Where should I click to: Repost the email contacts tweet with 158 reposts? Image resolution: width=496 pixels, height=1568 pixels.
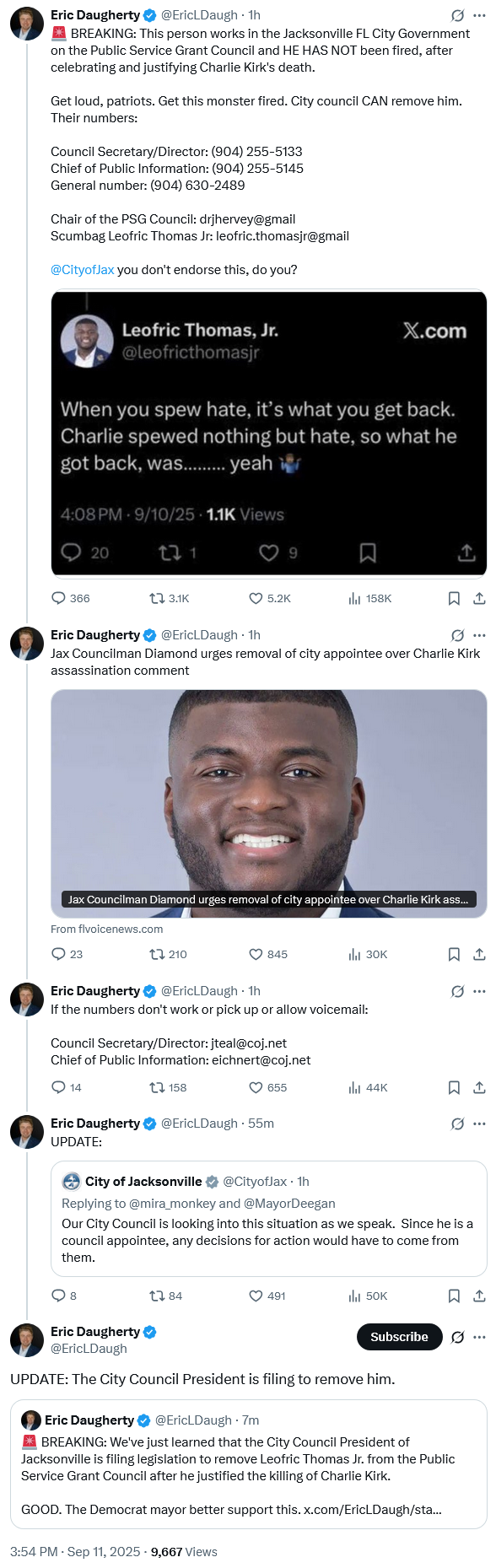168,1087
